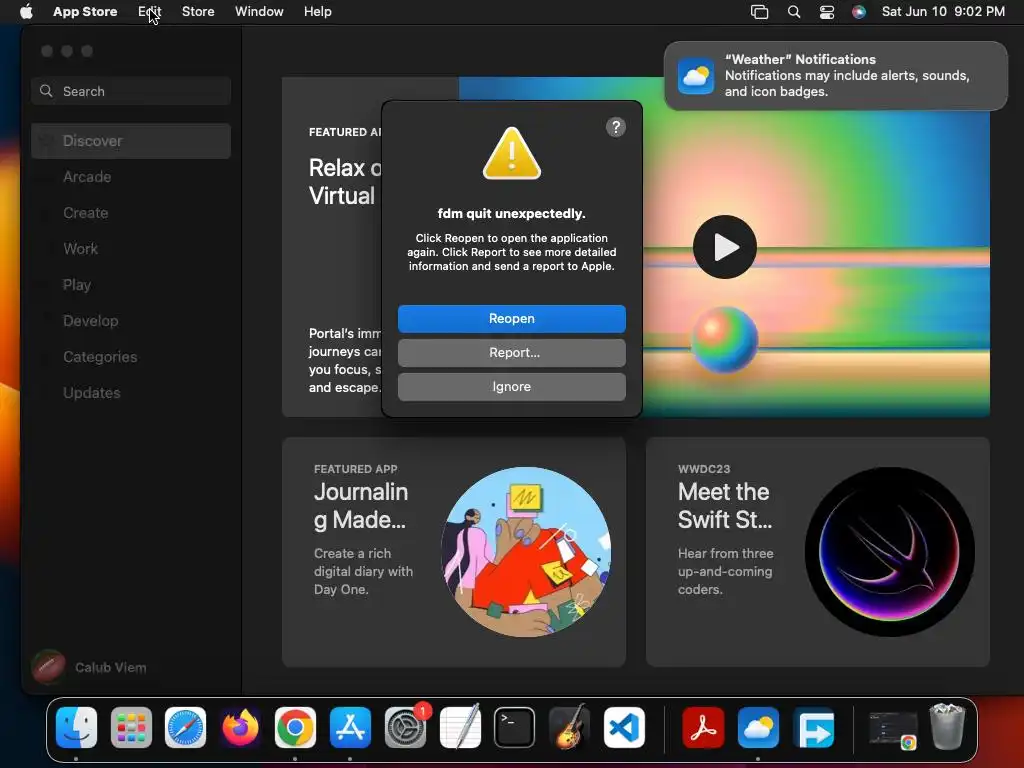Open the Create section
The image size is (1024, 768).
86,213
